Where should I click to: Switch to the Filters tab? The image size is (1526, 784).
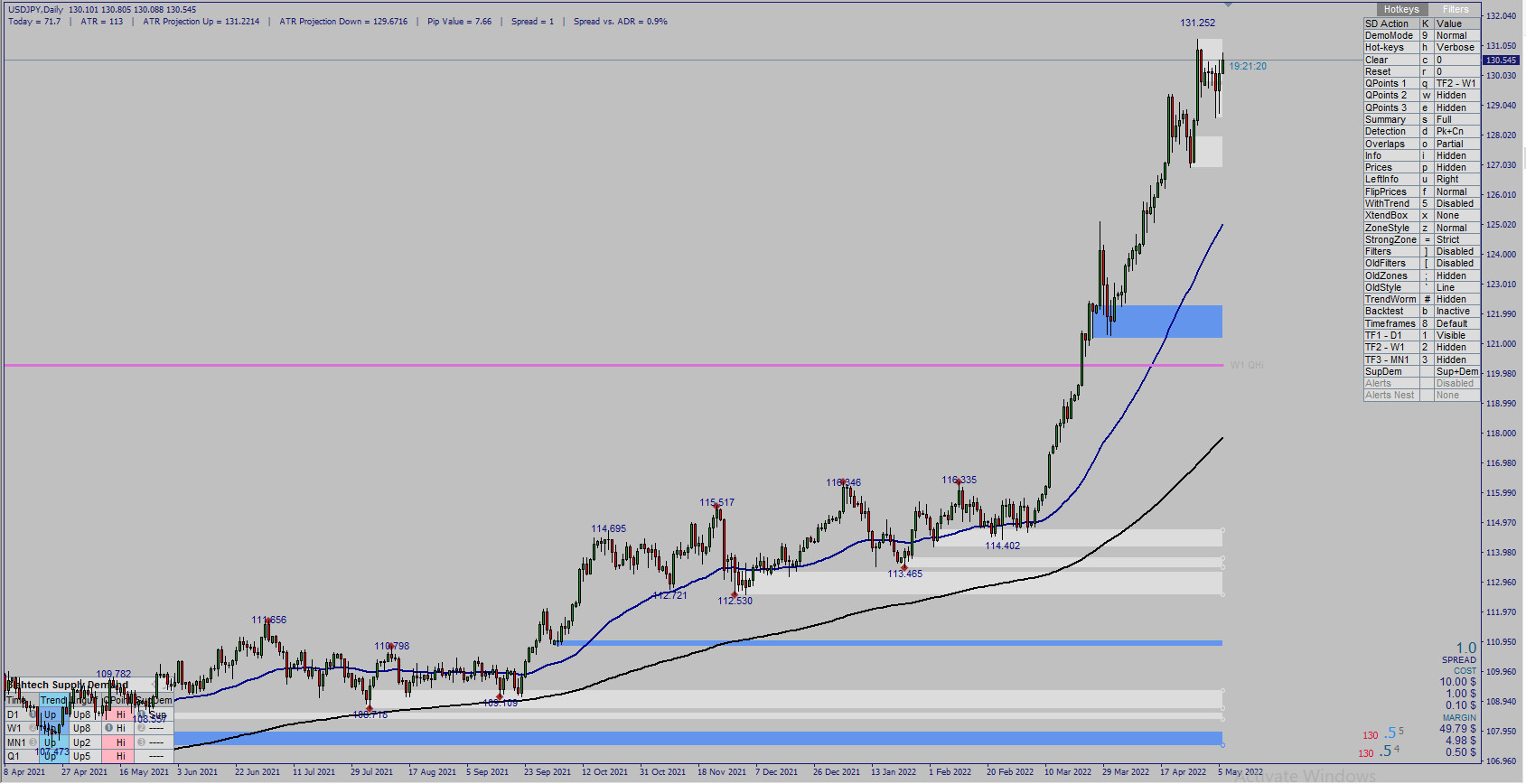pyautogui.click(x=1456, y=9)
